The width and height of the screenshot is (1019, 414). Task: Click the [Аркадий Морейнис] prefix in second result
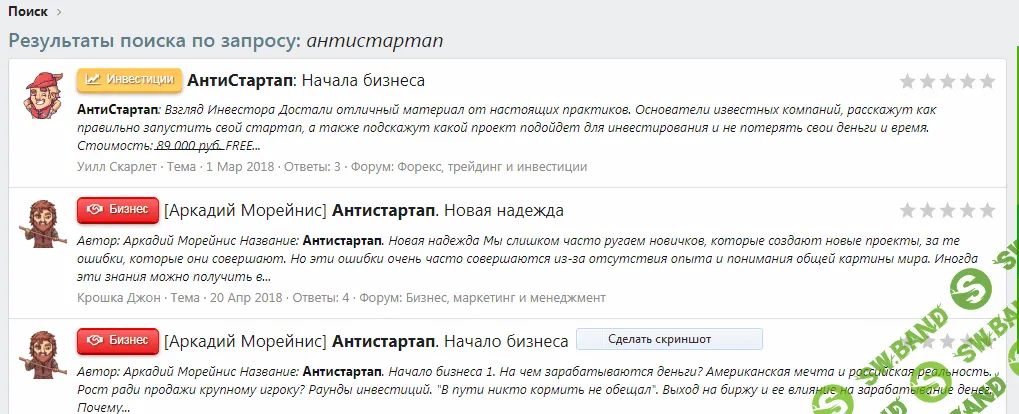[x=245, y=211]
